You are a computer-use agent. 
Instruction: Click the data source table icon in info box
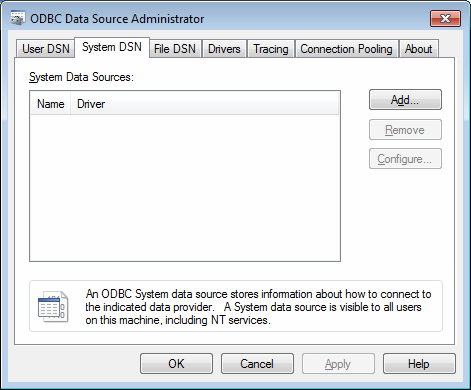pos(53,306)
